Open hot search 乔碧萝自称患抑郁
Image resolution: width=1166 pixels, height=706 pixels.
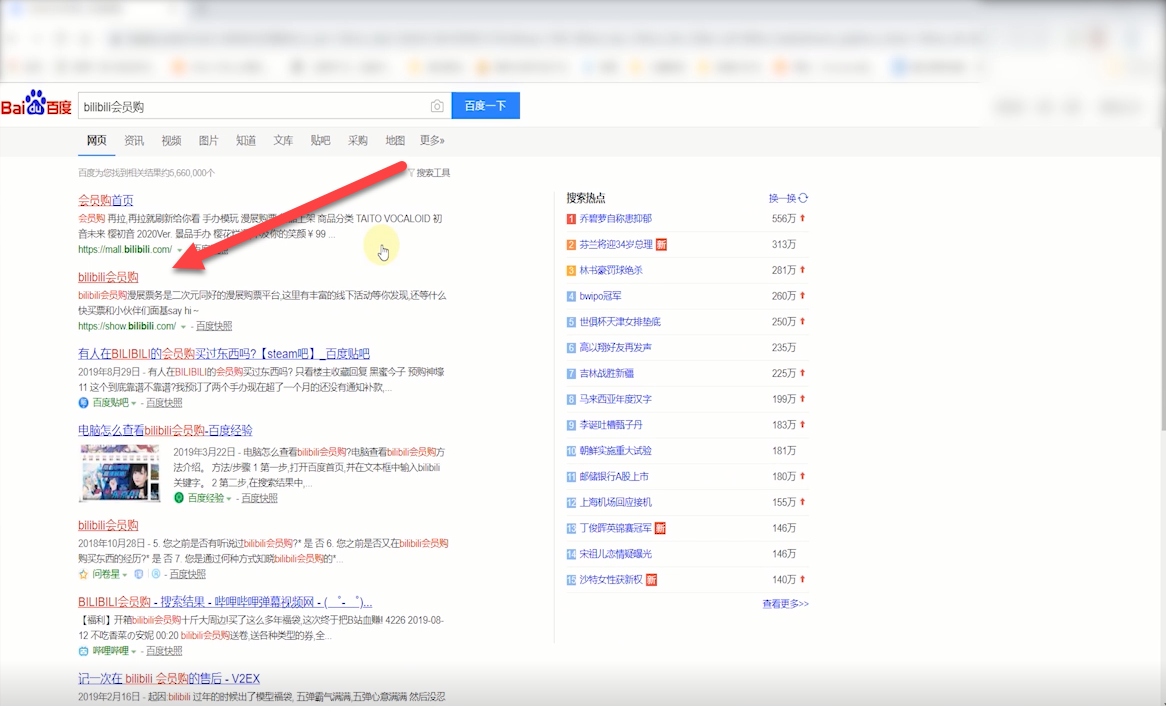tap(616, 219)
